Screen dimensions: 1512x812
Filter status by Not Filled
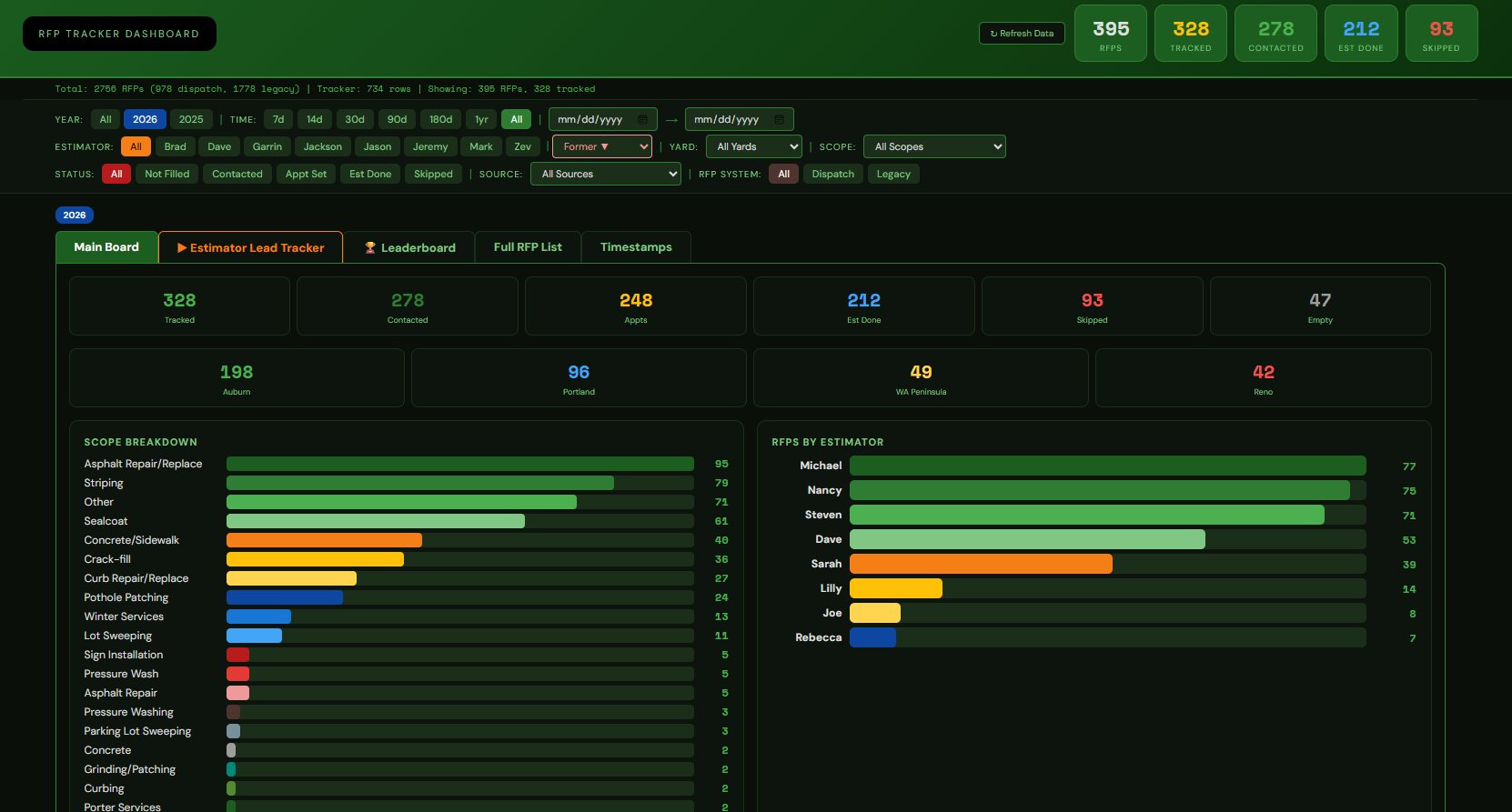(167, 174)
